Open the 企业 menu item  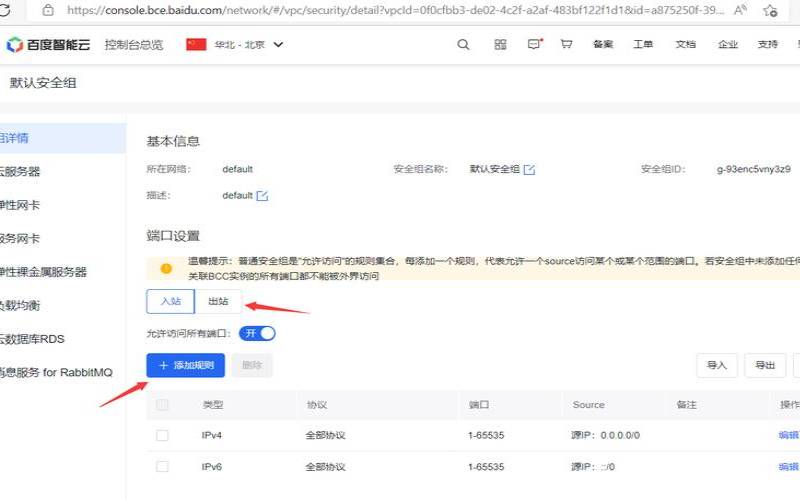[x=728, y=44]
